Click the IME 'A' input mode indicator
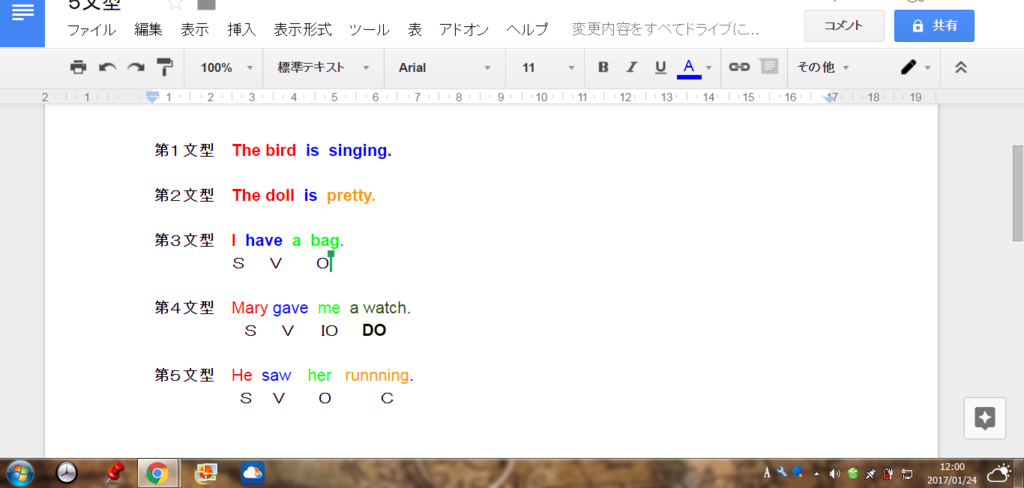1024x488 pixels. click(x=767, y=473)
